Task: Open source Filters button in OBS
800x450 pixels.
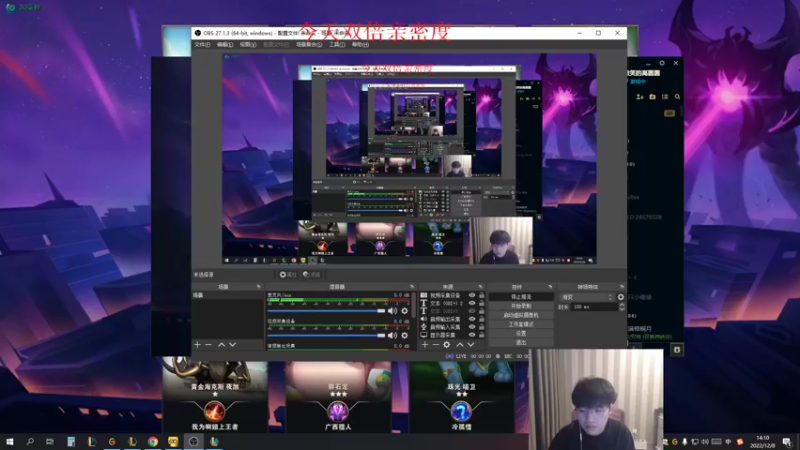Action: point(311,274)
